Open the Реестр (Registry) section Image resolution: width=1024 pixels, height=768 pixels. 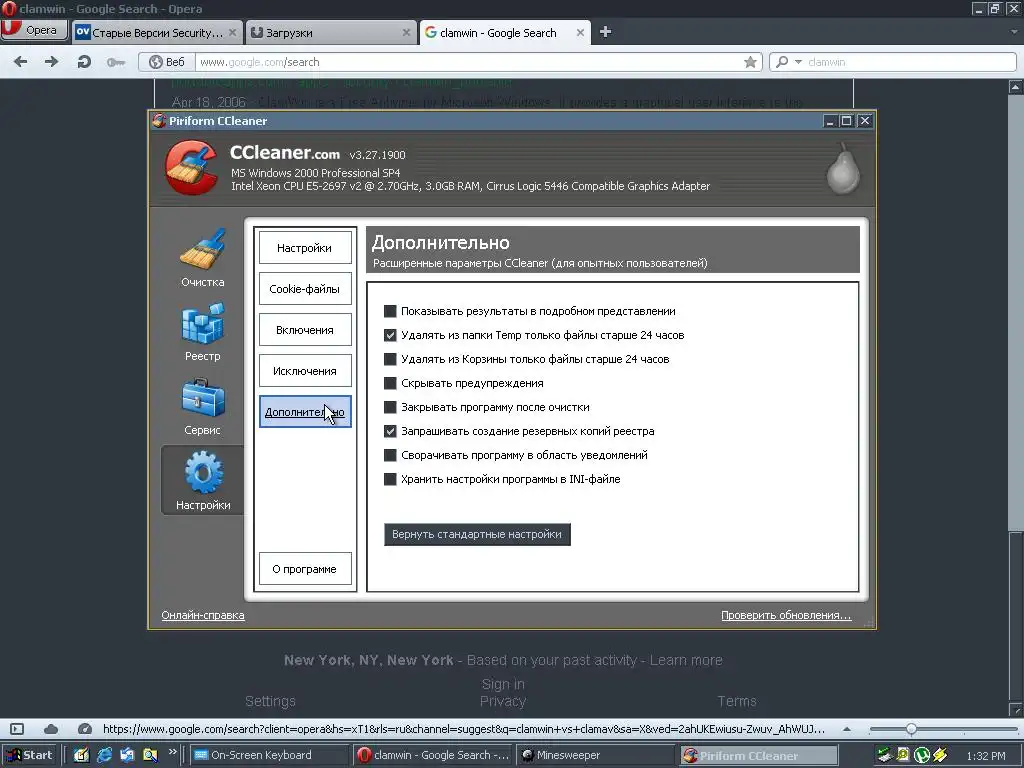202,332
